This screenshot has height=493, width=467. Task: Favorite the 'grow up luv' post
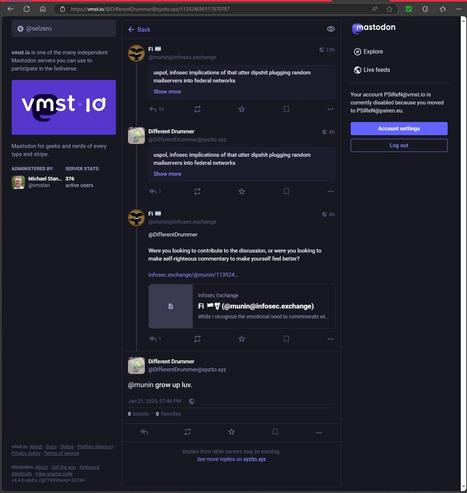coord(231,432)
